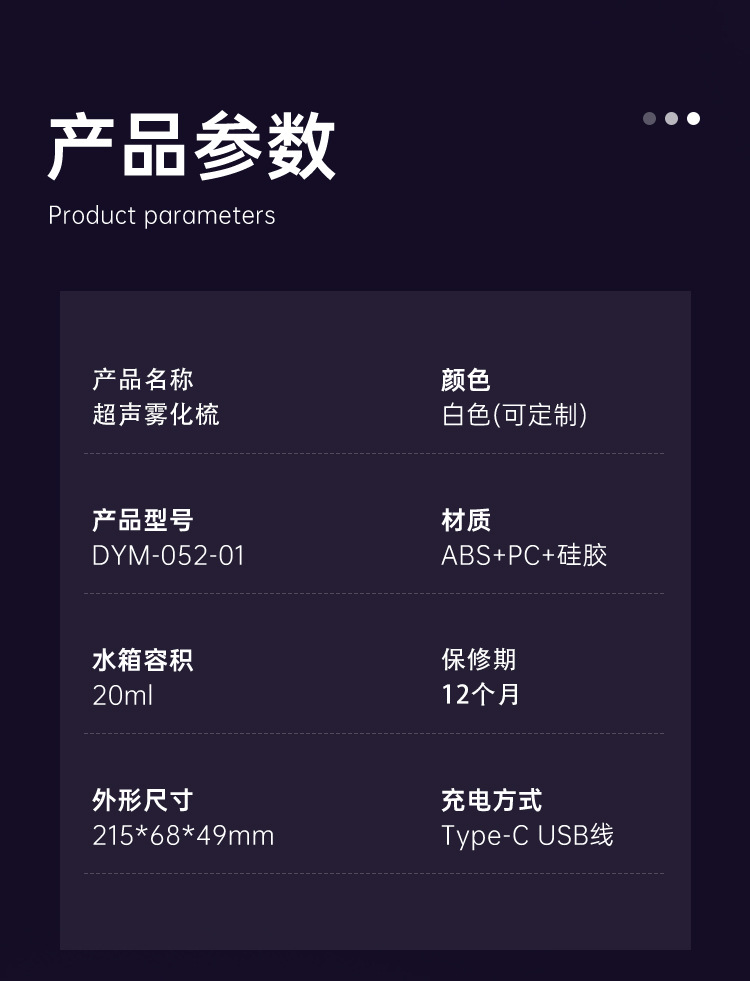Click the Type-C USB线 charging value

pos(527,835)
